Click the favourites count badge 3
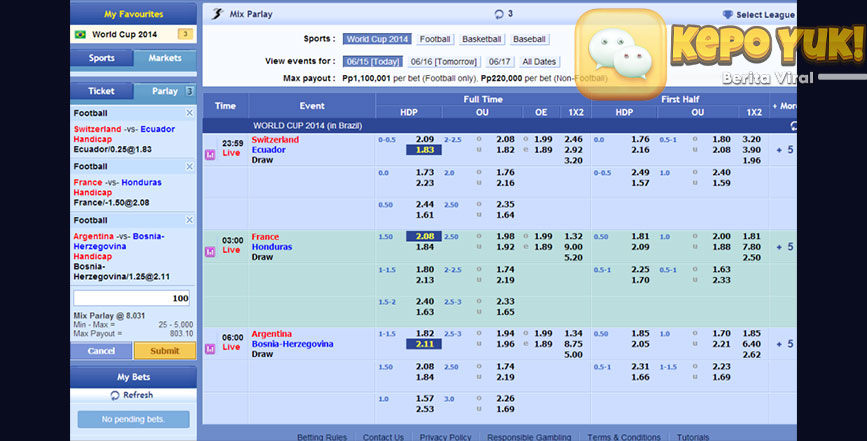The image size is (867, 441). click(x=185, y=34)
